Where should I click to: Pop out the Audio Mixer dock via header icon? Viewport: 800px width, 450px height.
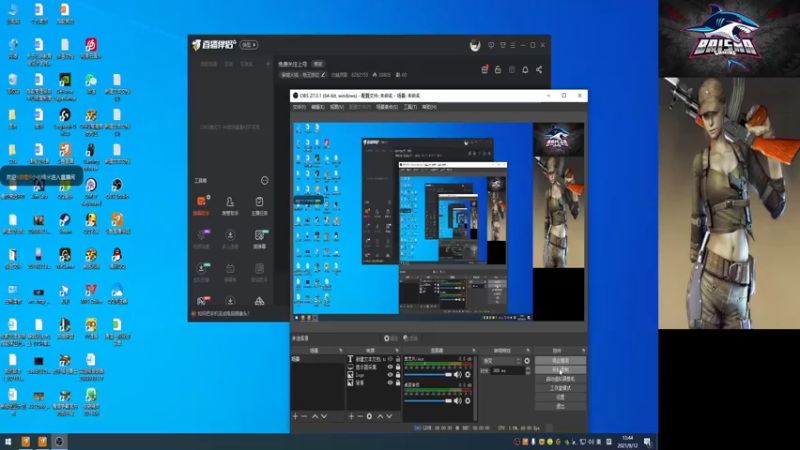pos(473,351)
